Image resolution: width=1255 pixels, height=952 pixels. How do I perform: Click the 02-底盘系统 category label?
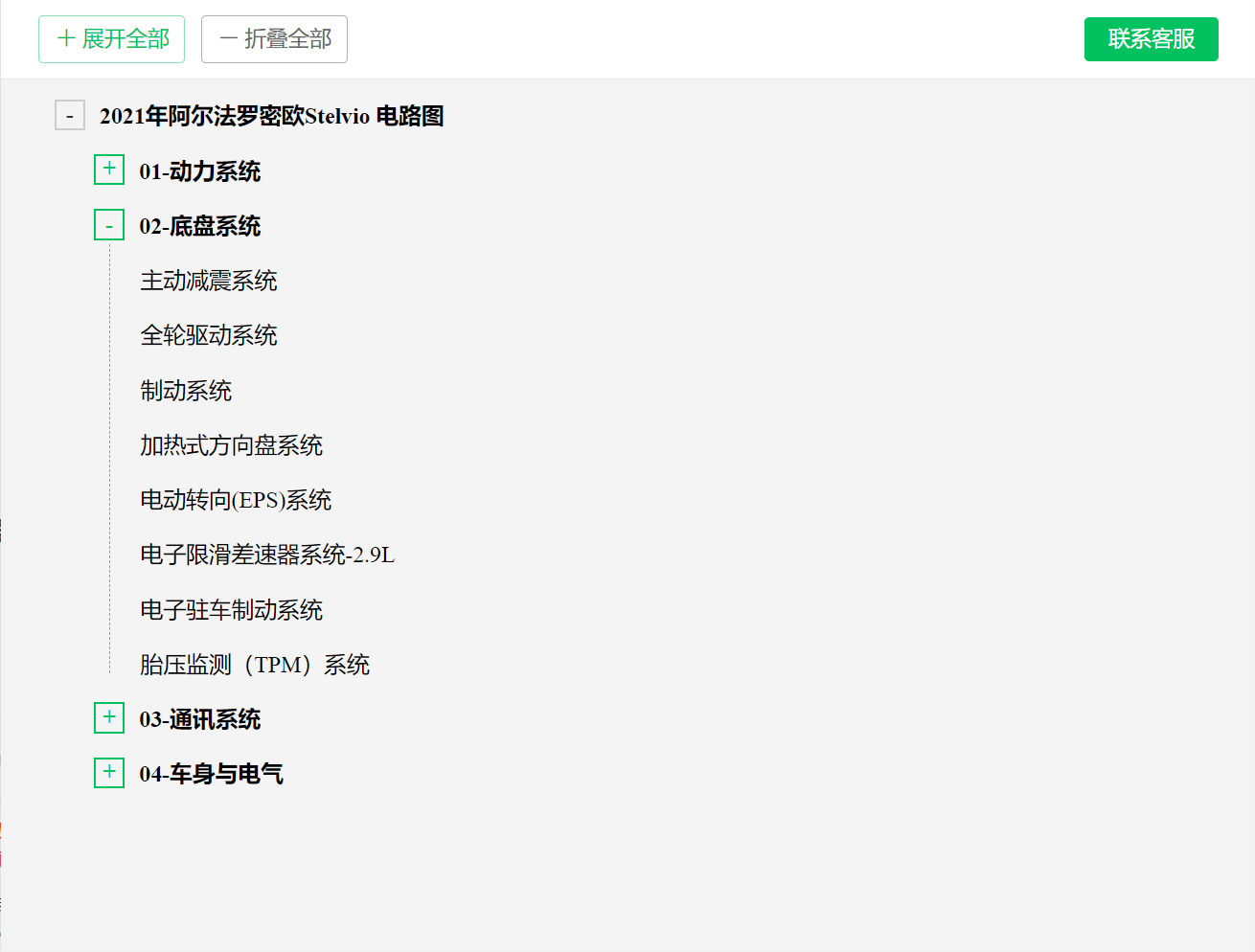pos(200,226)
